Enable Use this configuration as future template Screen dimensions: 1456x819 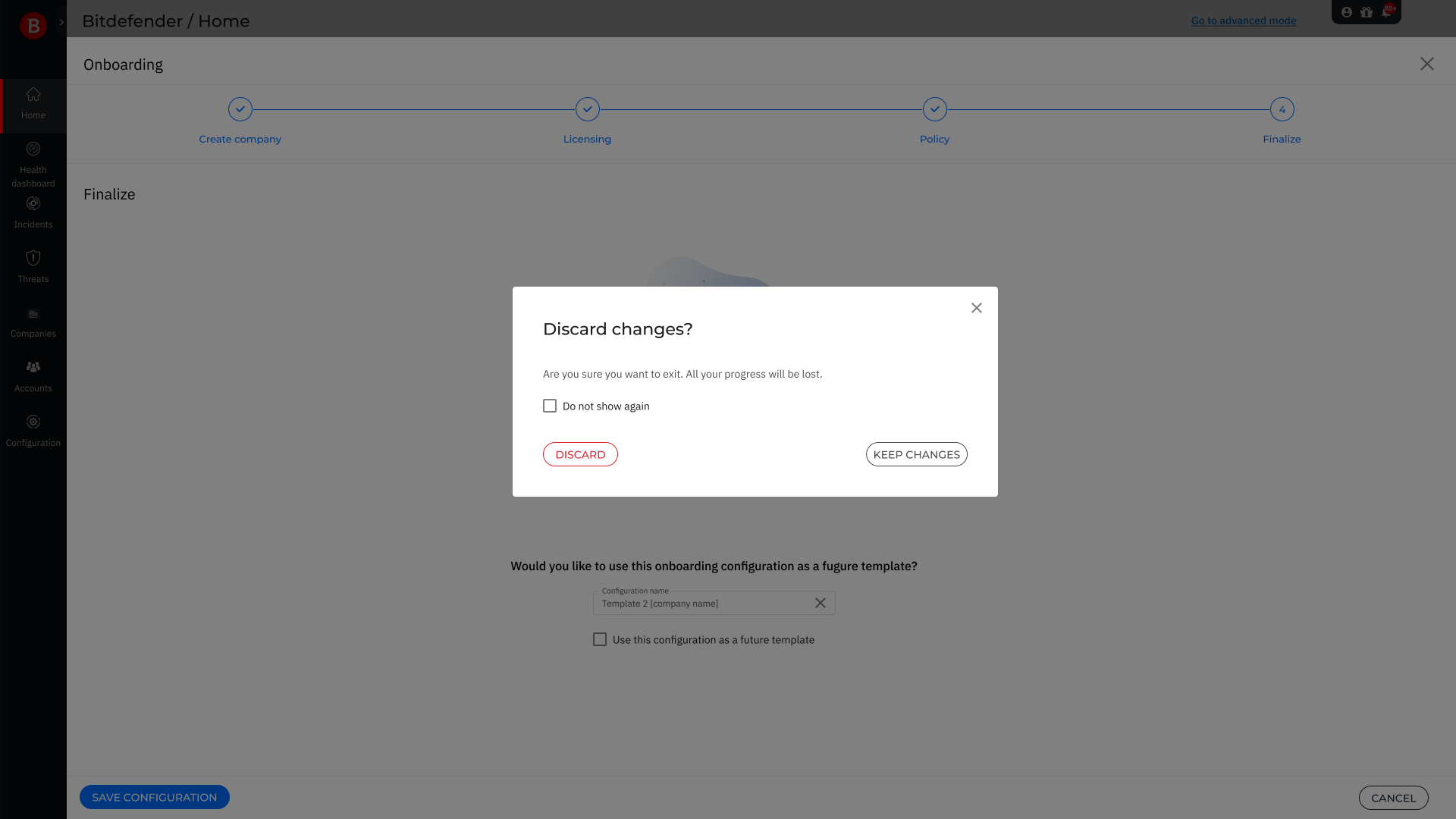[x=600, y=639]
